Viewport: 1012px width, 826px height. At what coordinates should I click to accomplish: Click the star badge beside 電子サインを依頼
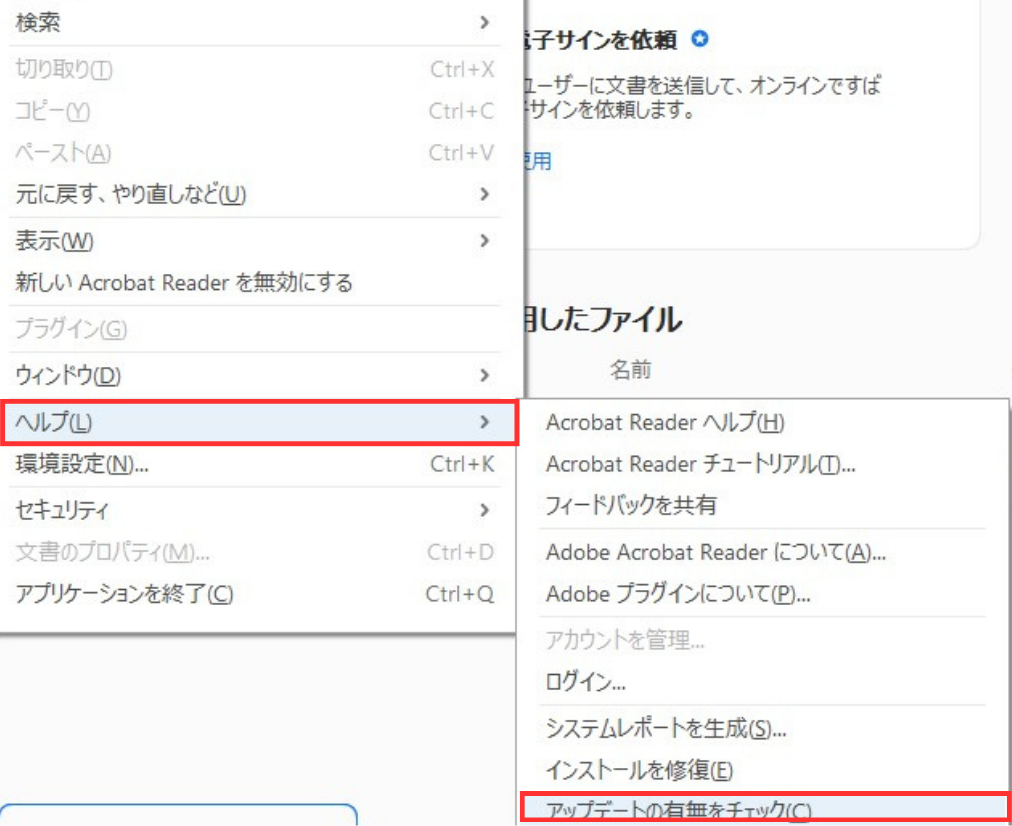[701, 40]
